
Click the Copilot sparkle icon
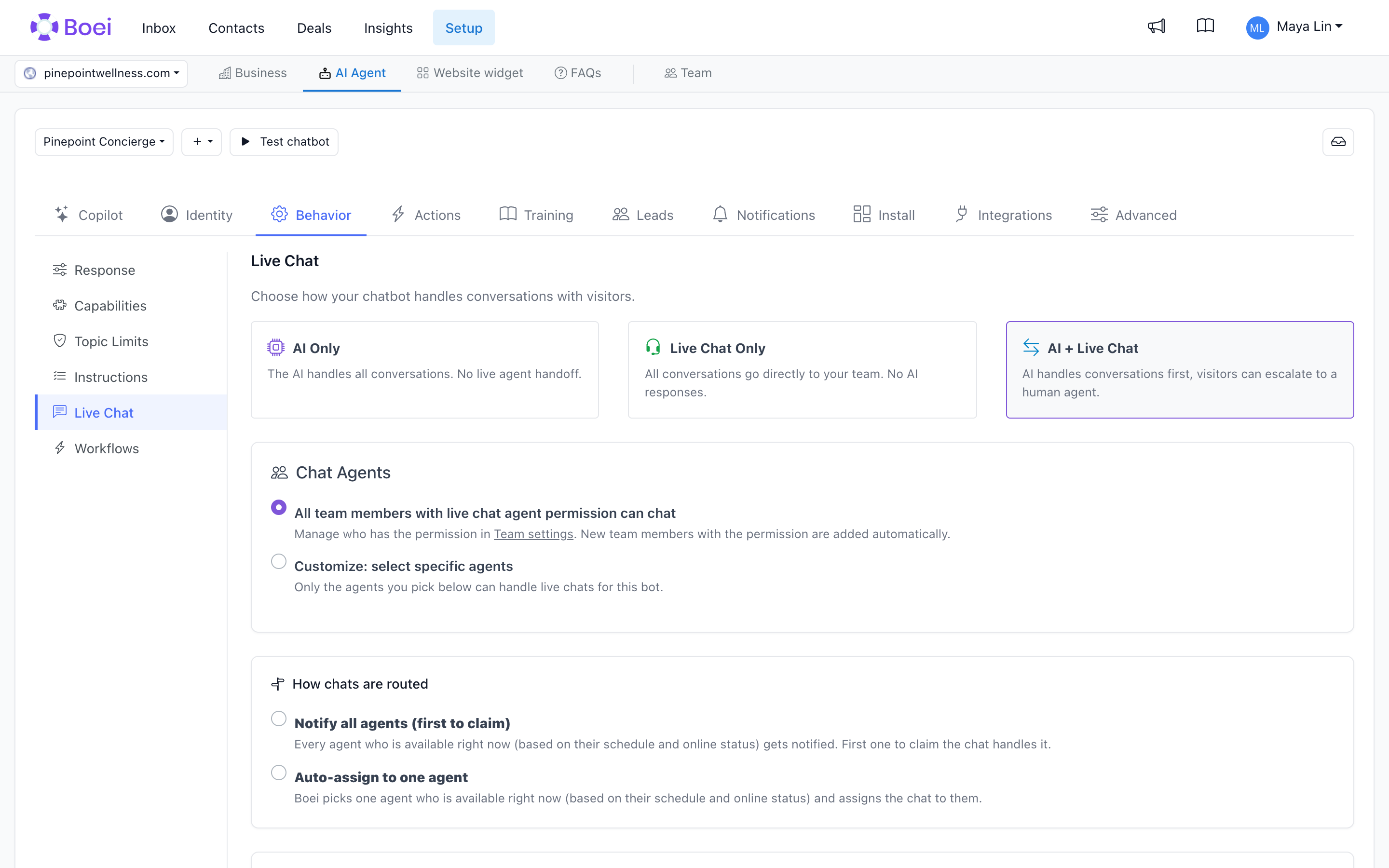[x=62, y=214]
